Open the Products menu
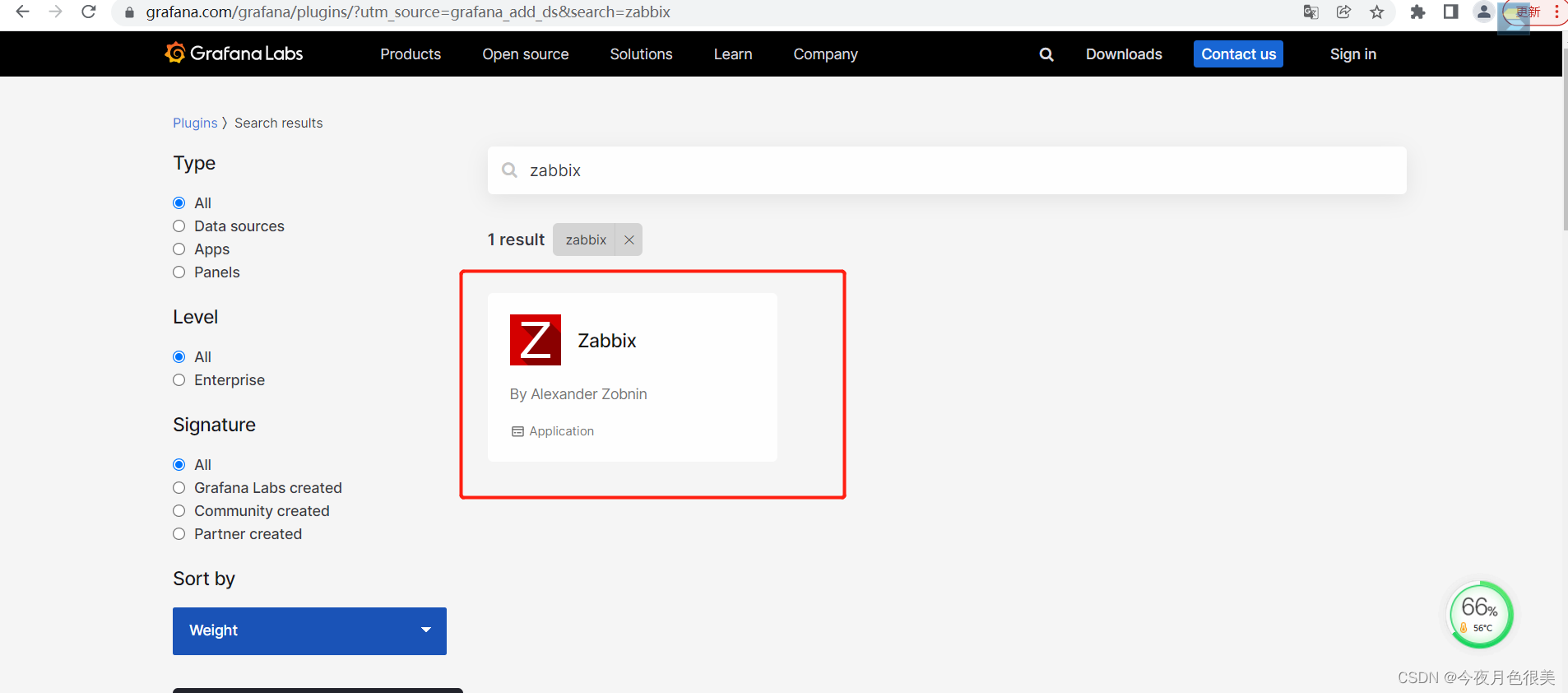 (411, 54)
